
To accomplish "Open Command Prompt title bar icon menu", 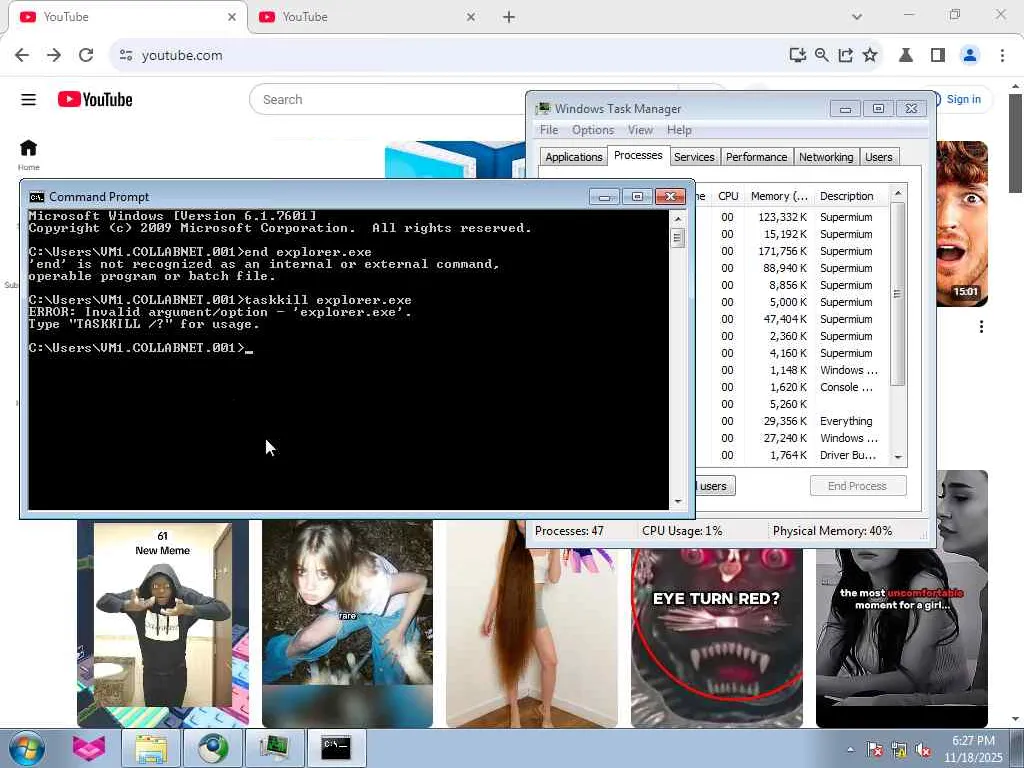I will pos(37,197).
